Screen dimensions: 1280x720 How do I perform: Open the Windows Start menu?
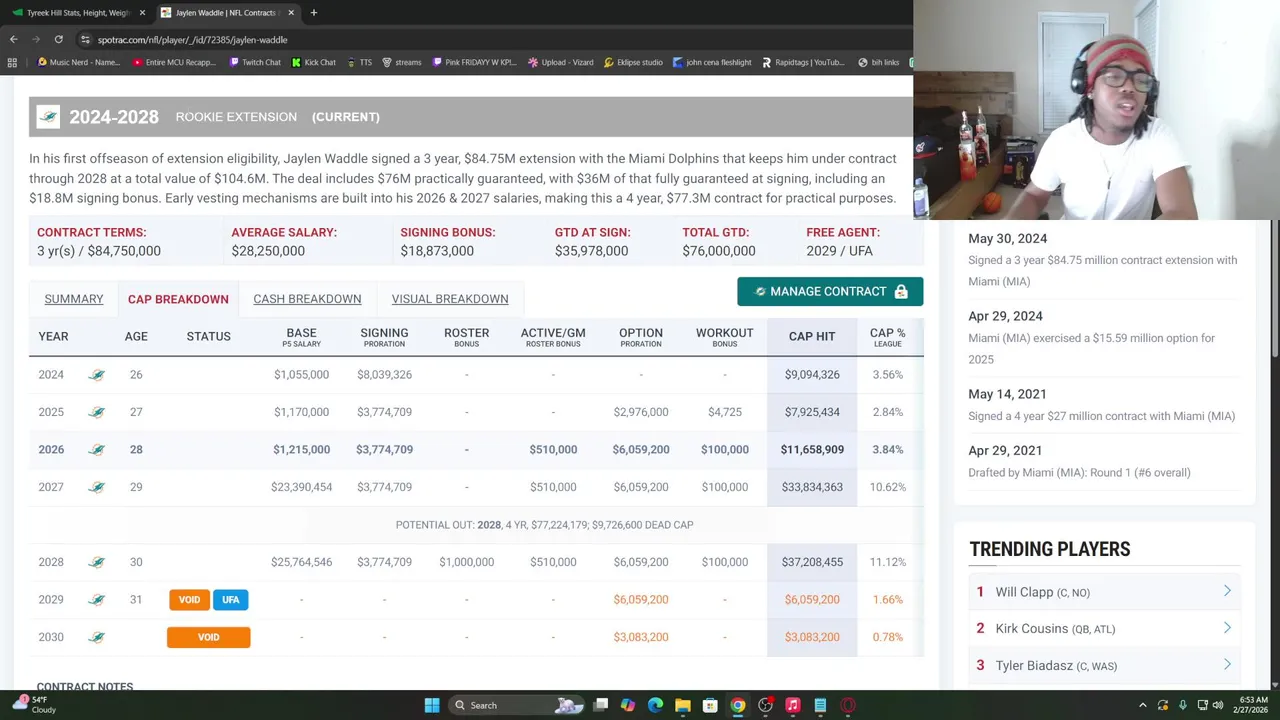[432, 705]
